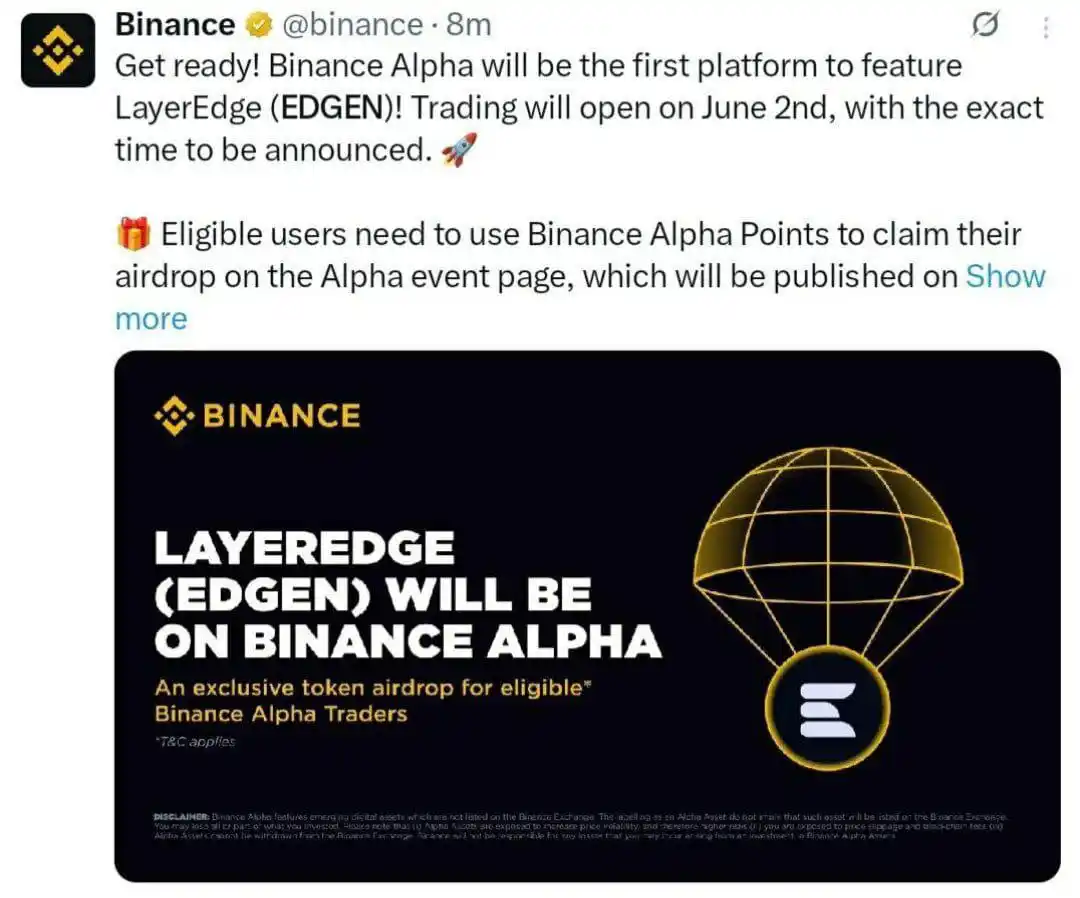Click the EDGEN token coin icon

coord(827,709)
